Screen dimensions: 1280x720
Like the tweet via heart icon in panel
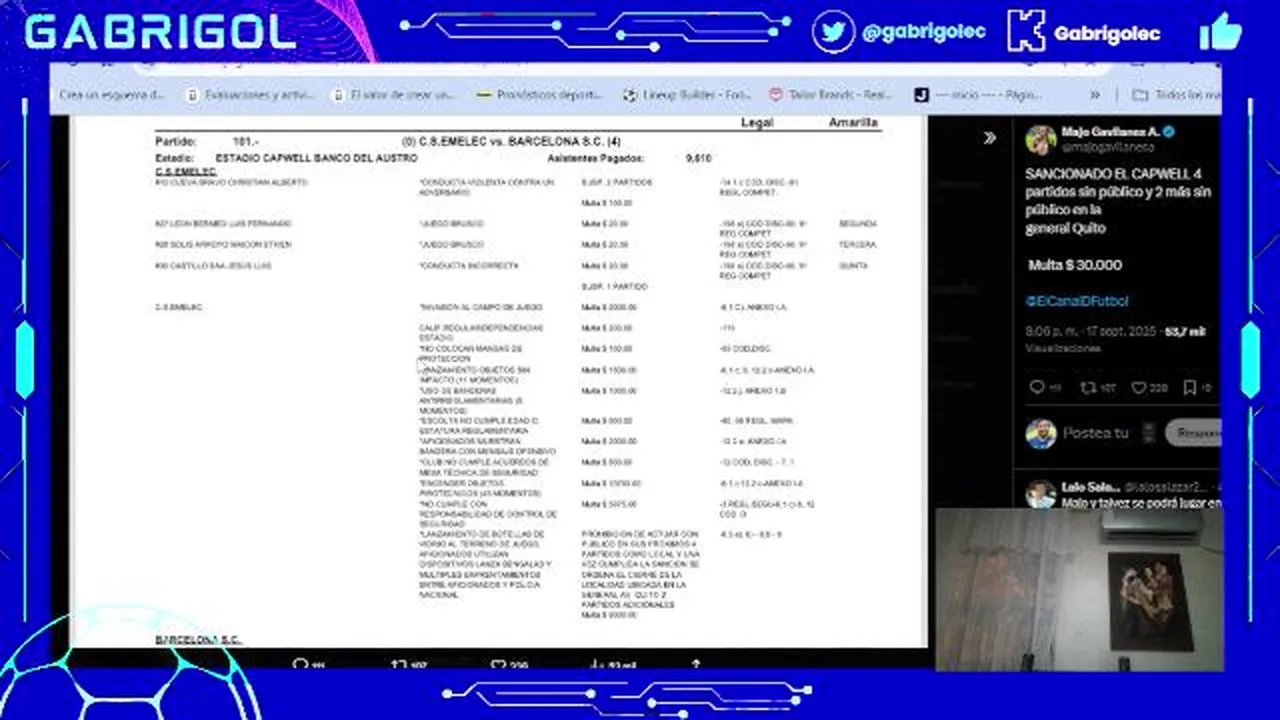[1139, 387]
